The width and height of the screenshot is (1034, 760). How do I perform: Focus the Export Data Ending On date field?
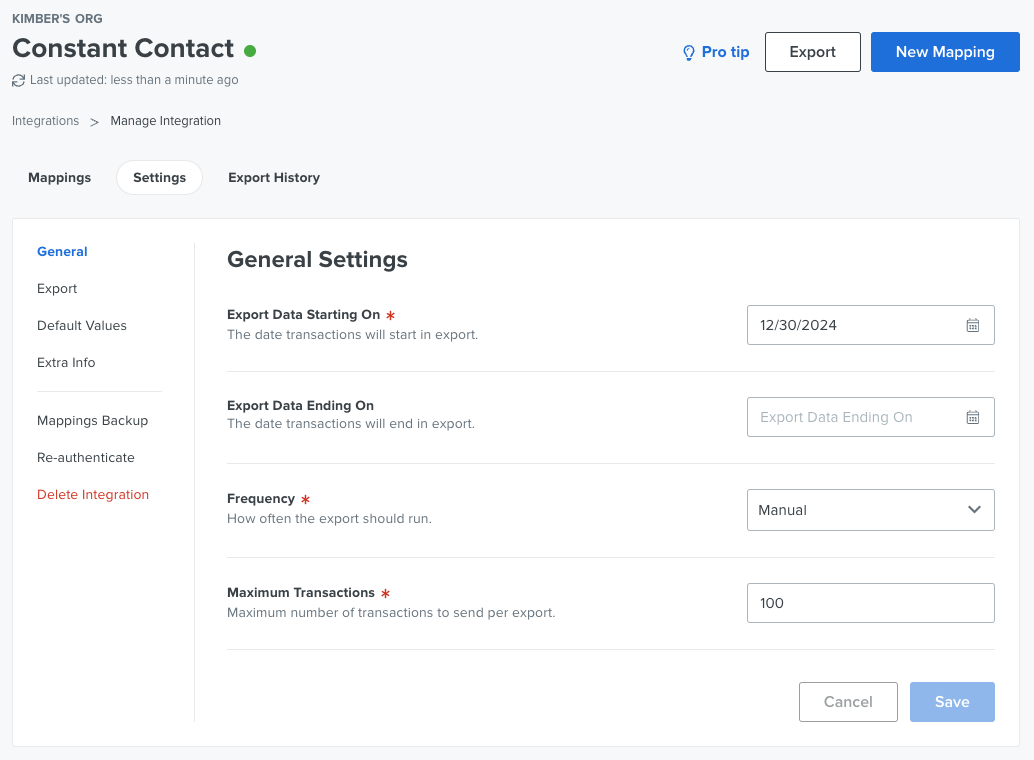pyautogui.click(x=870, y=417)
